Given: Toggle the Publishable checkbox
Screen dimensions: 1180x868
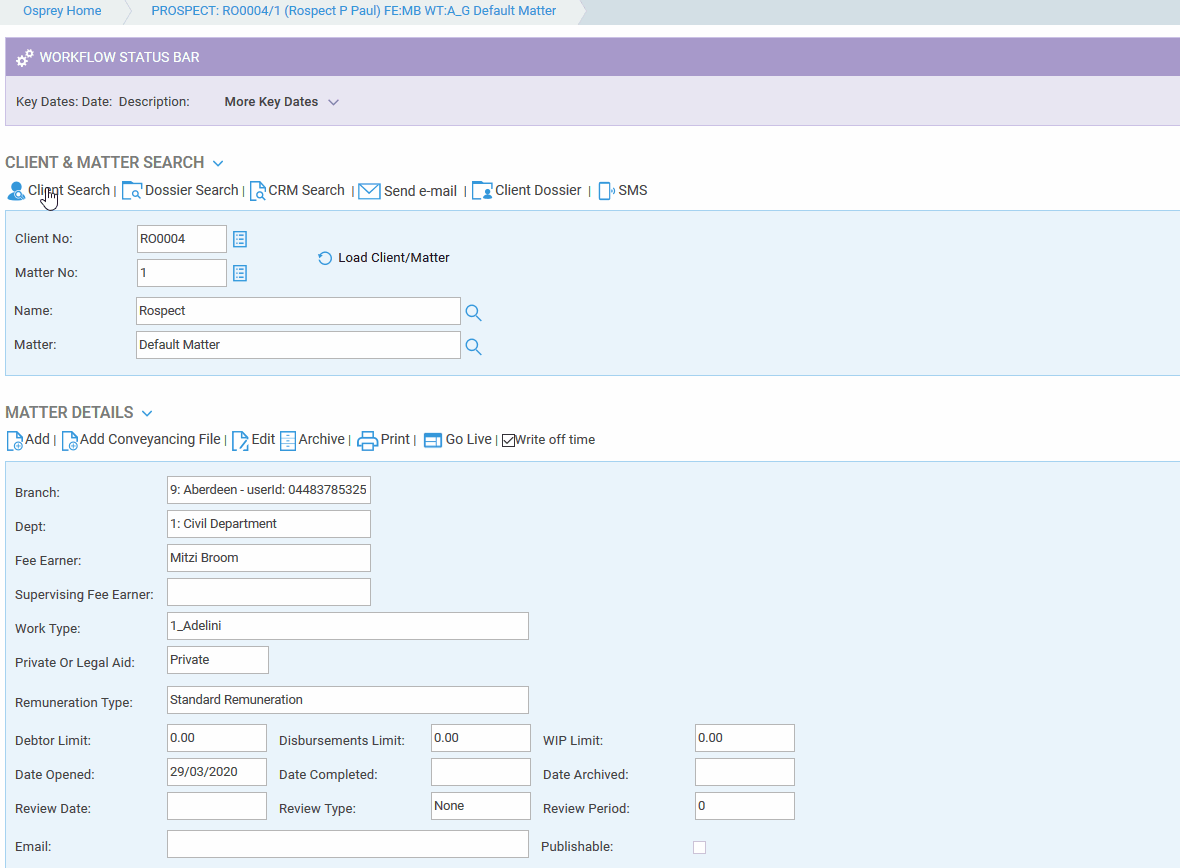Looking at the screenshot, I should click(700, 848).
